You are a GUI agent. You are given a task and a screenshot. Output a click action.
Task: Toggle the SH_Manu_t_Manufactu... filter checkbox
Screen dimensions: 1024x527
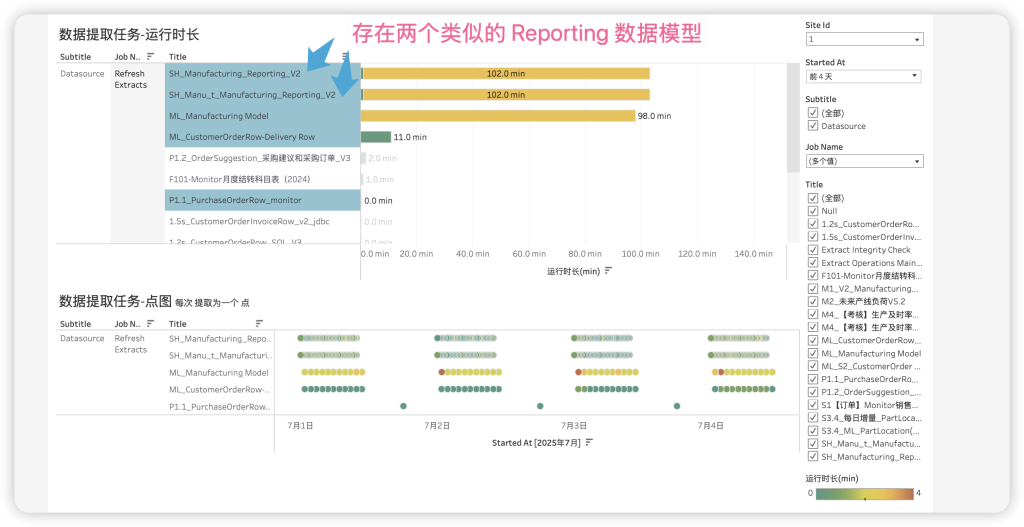(813, 444)
